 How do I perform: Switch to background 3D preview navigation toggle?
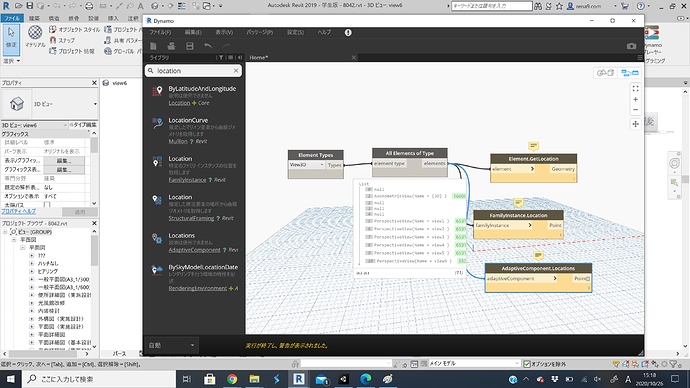pos(606,73)
